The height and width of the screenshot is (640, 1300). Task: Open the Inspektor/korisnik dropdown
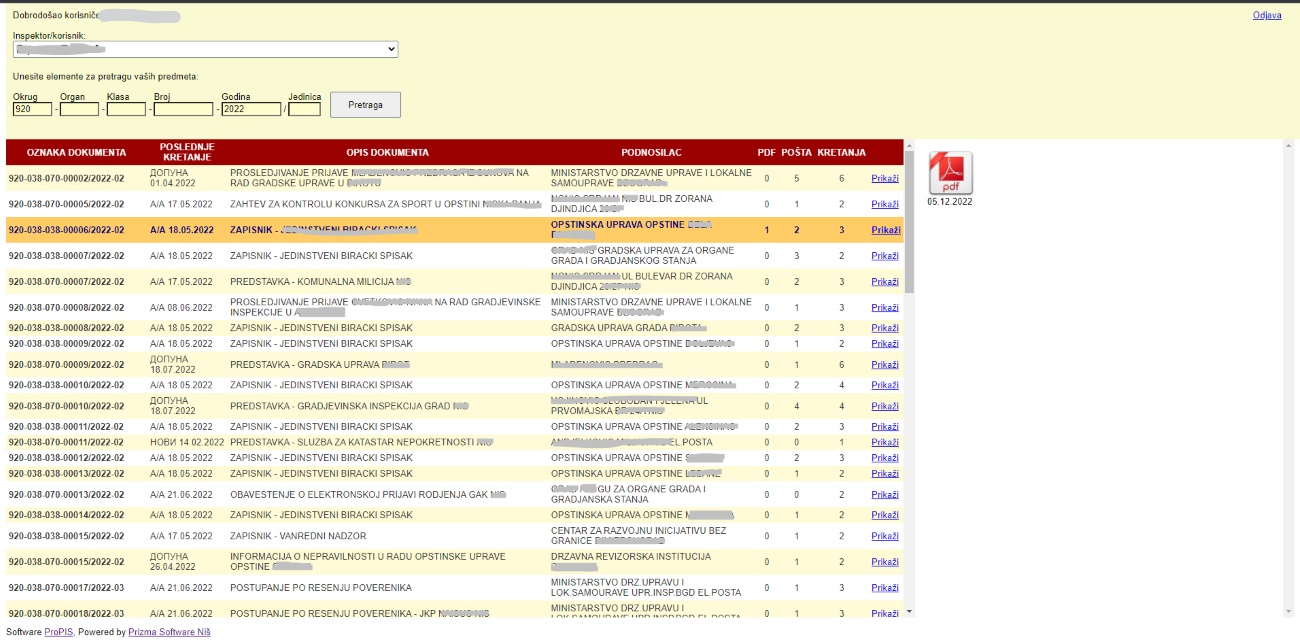coord(205,49)
